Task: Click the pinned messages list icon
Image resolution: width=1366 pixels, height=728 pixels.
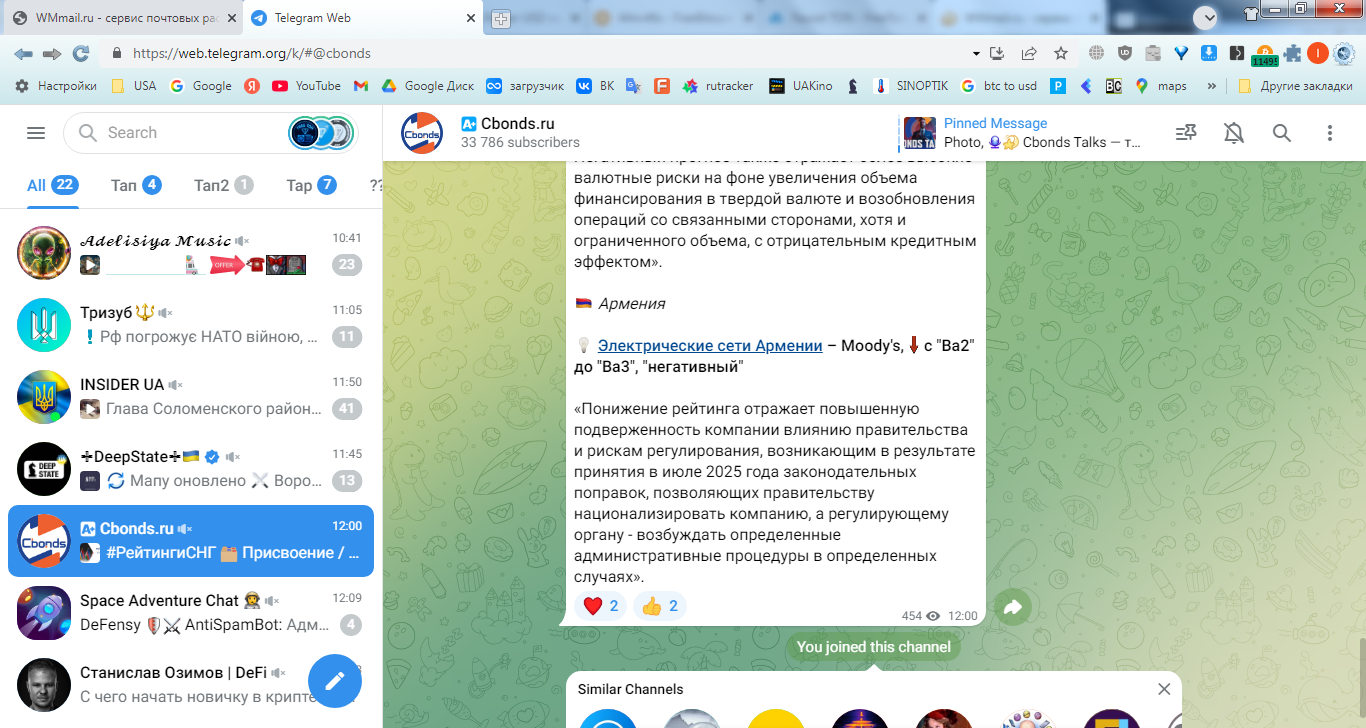Action: pos(1186,133)
